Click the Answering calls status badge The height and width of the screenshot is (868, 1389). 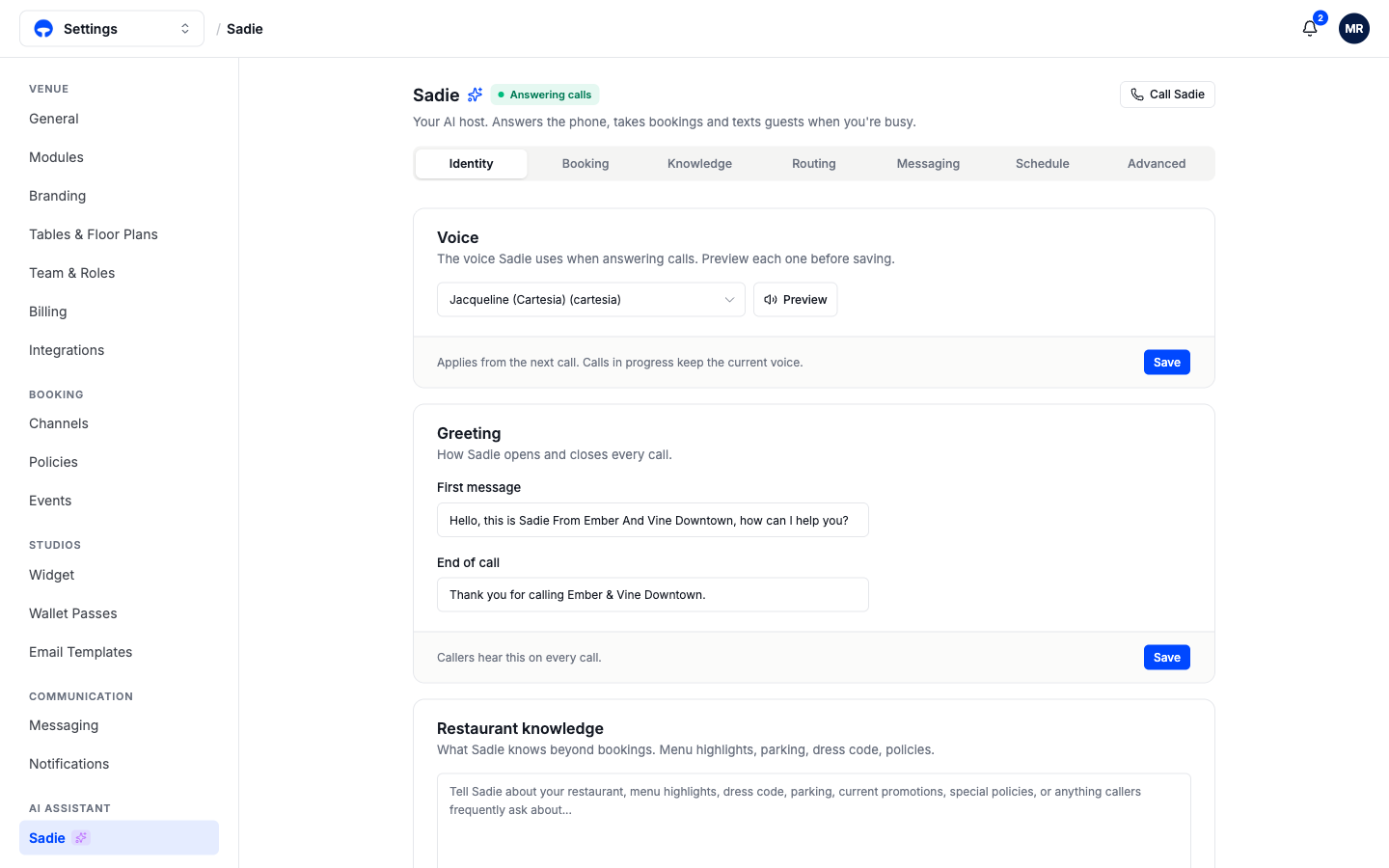[545, 95]
